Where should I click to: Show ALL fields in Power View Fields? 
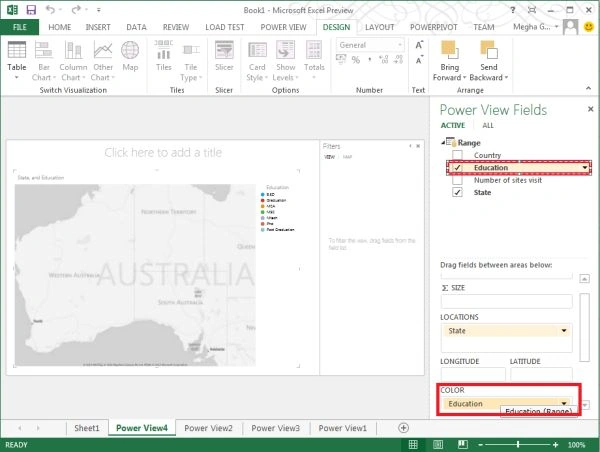(x=488, y=125)
